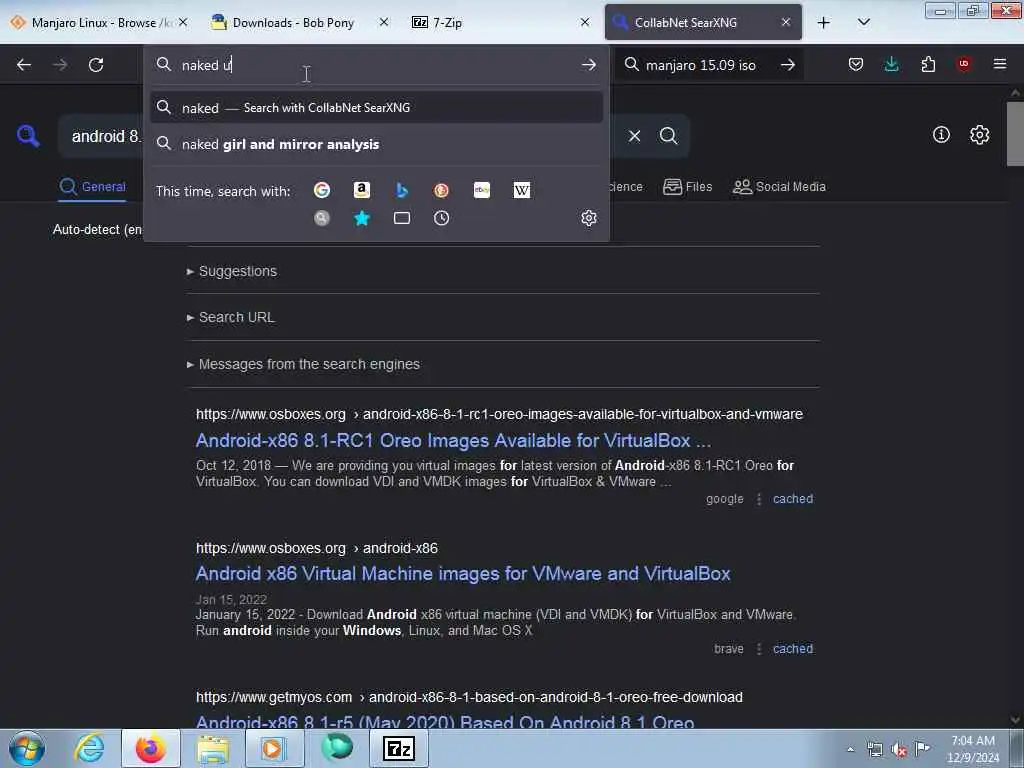Switch to the 7-Zip browser tab
The image size is (1024, 768).
coord(501,22)
